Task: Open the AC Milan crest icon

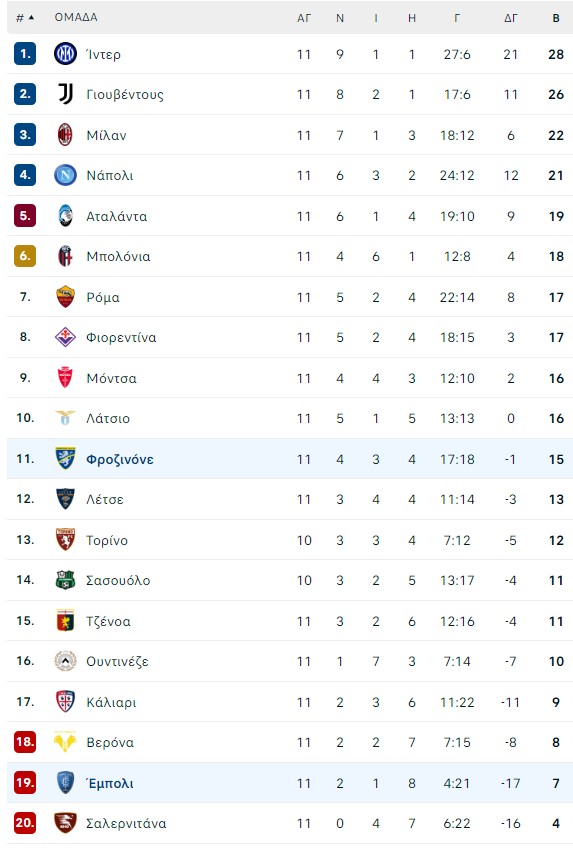Action: point(65,135)
